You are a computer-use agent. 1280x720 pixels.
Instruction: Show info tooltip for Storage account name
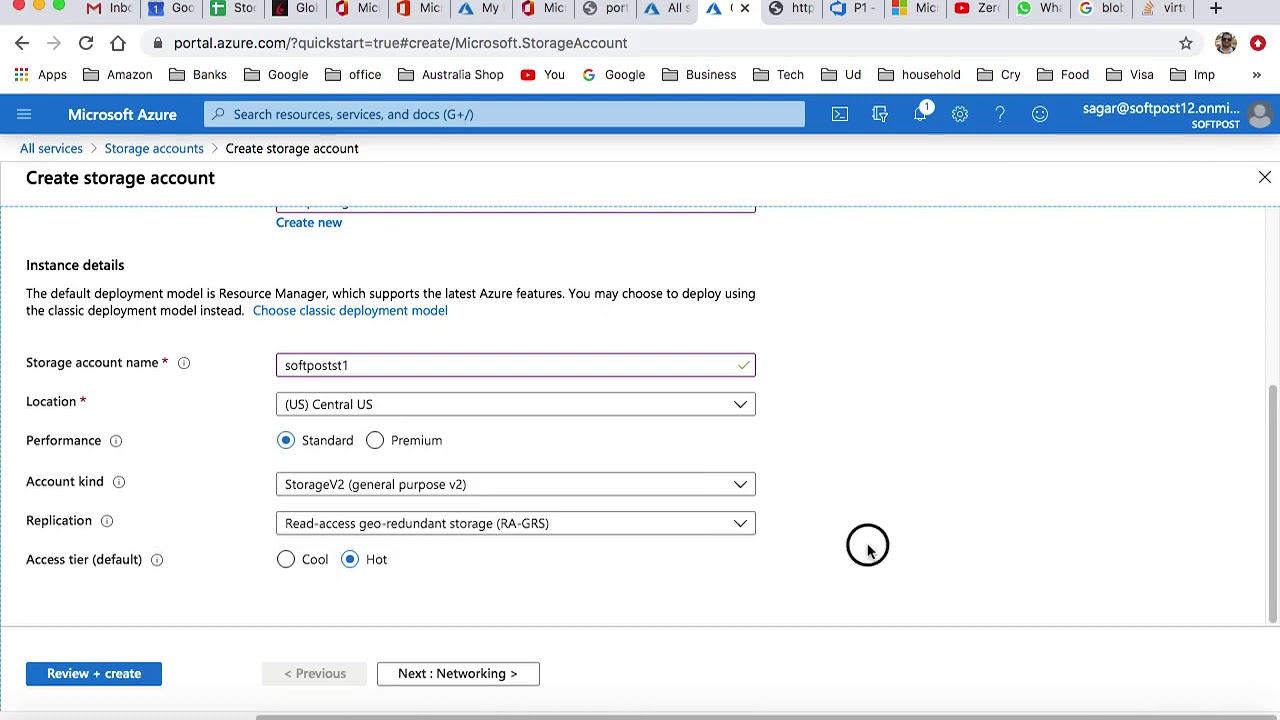click(184, 363)
